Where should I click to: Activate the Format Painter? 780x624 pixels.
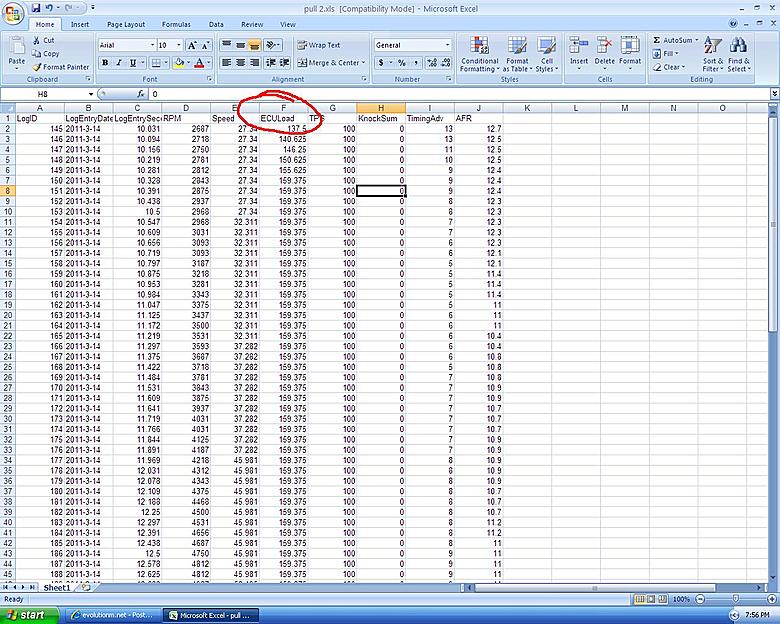coord(60,67)
